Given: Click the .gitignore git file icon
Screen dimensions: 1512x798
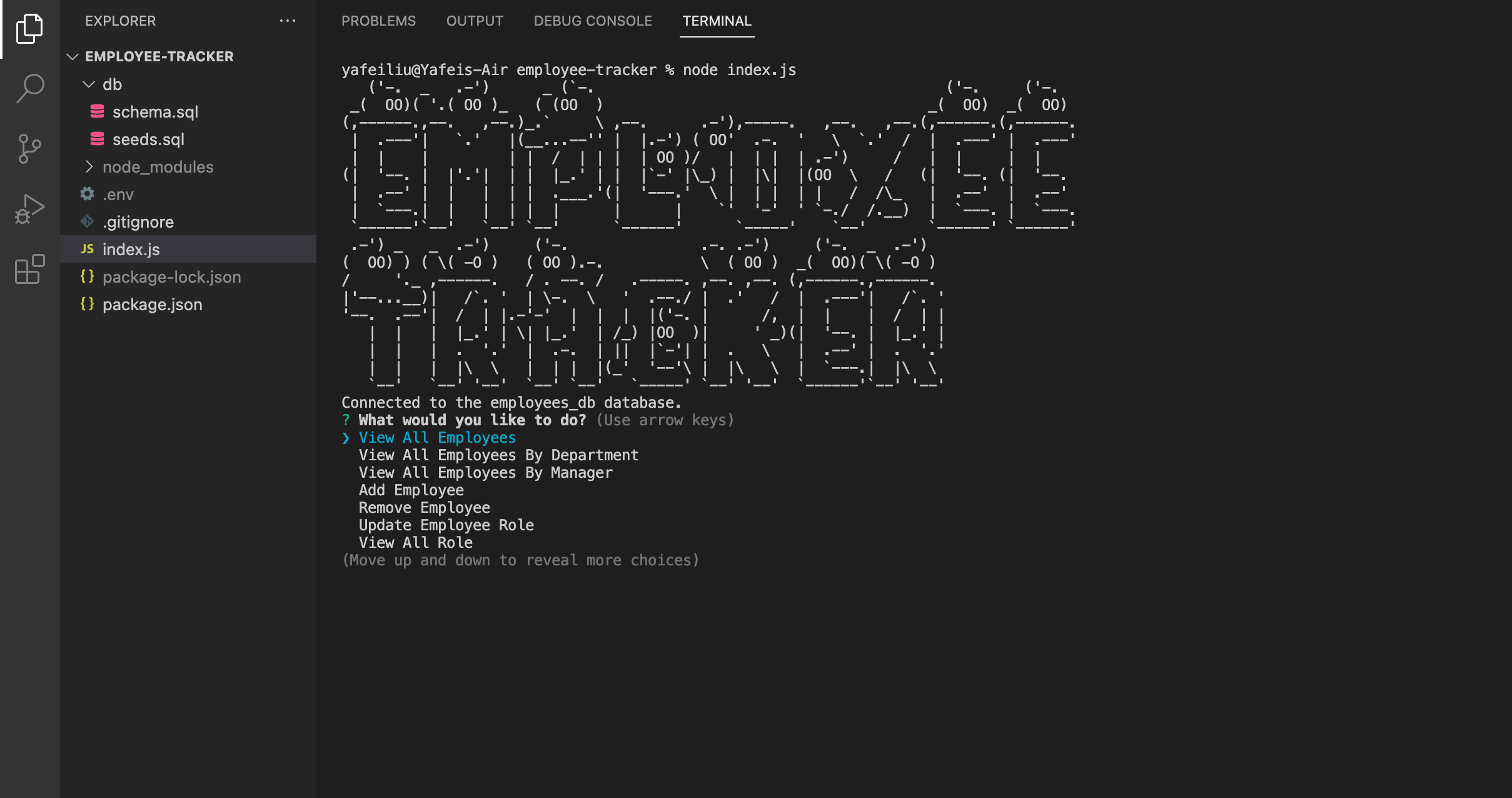Looking at the screenshot, I should 87,222.
